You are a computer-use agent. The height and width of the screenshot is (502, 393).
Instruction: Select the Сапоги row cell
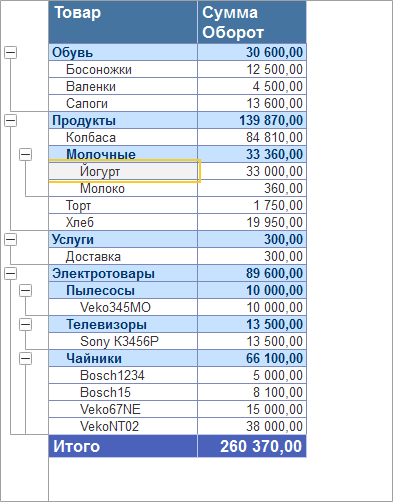[x=123, y=103]
